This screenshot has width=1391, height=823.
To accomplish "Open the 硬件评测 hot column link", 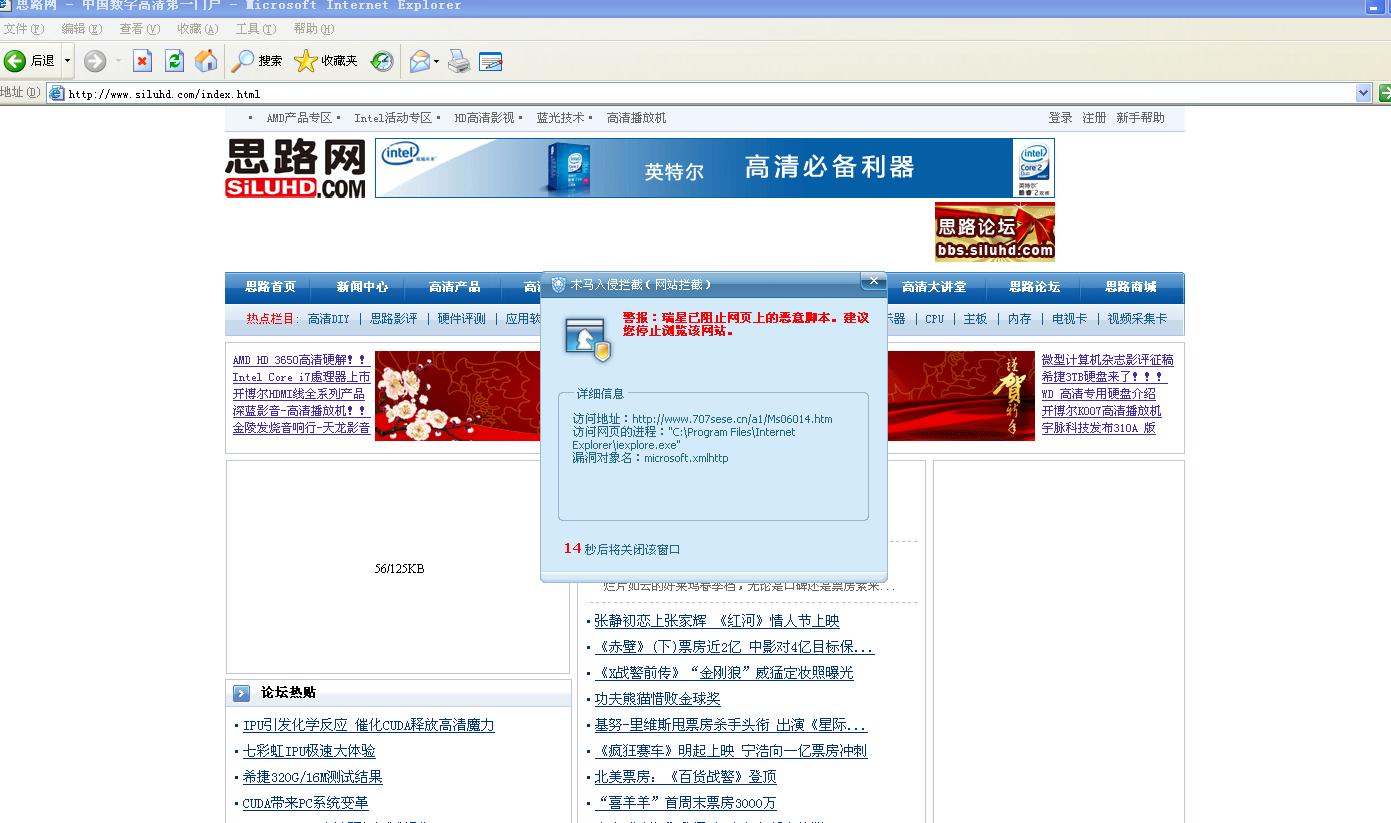I will pos(462,319).
